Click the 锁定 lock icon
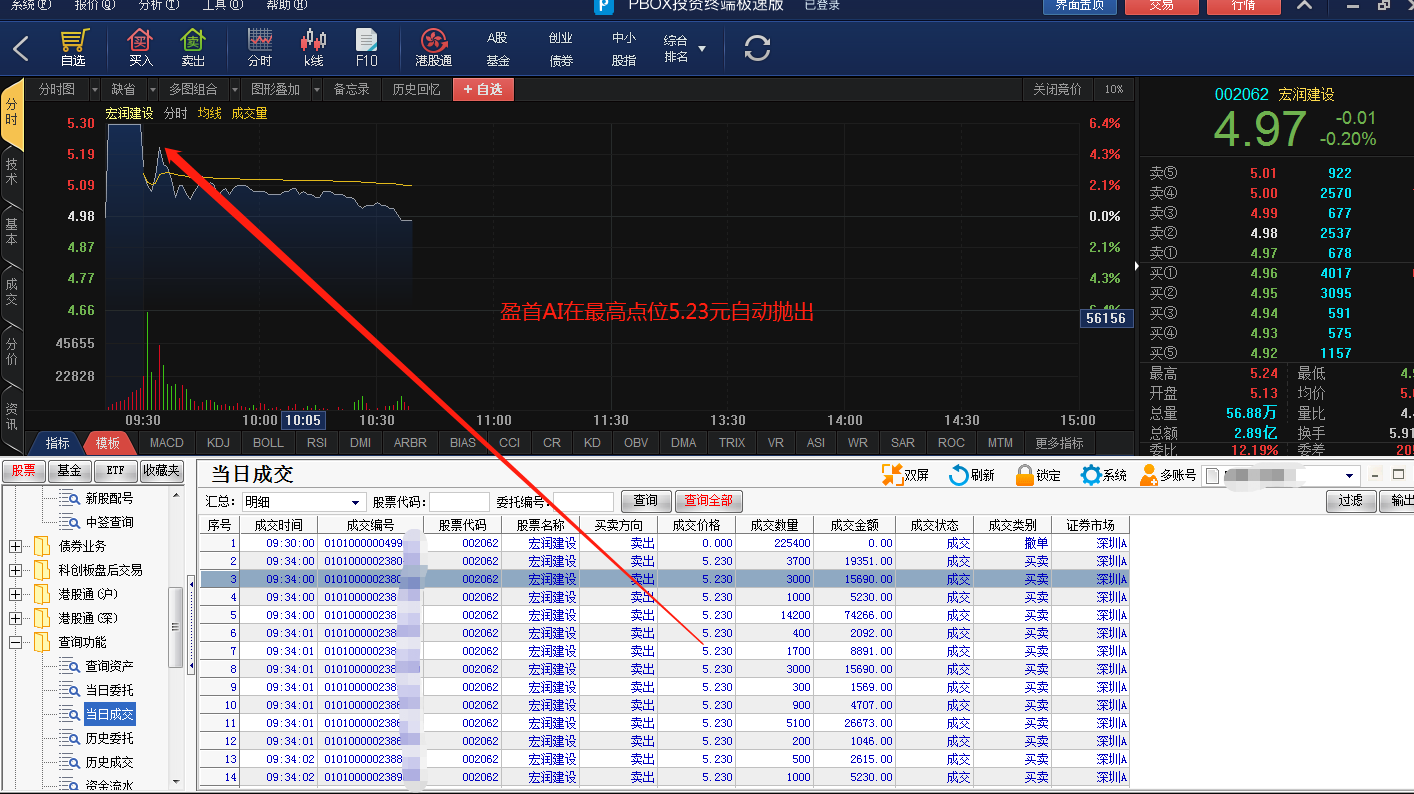Screen dimensions: 1414x794 tap(1024, 475)
